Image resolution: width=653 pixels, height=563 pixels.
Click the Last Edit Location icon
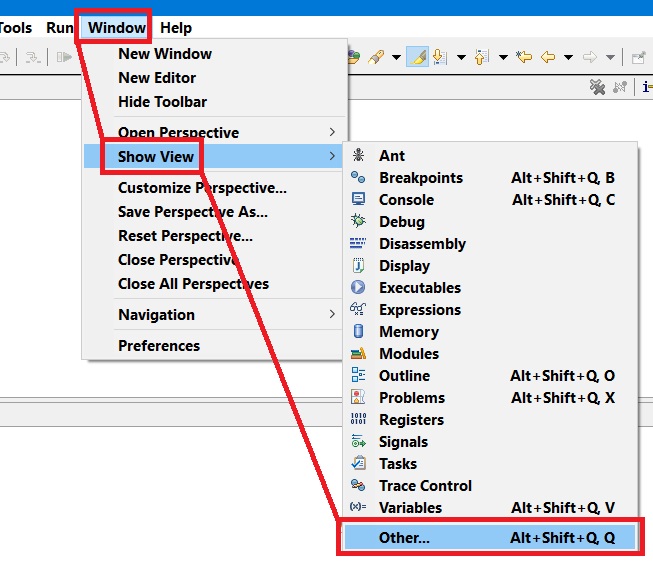click(524, 57)
